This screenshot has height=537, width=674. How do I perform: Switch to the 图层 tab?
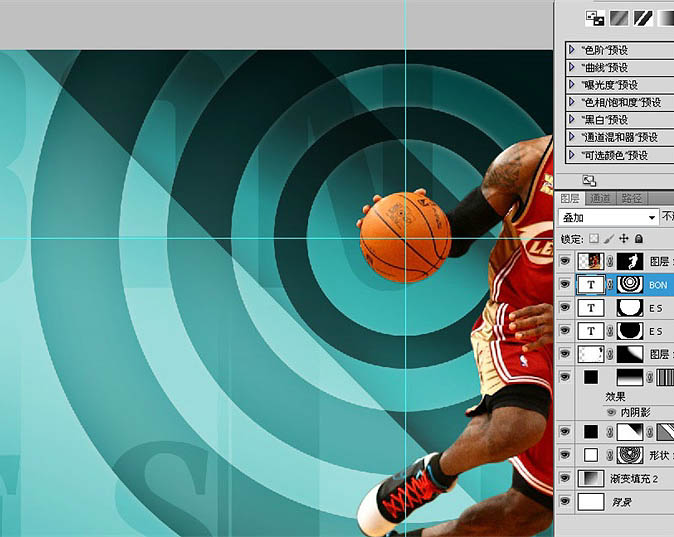coord(570,198)
